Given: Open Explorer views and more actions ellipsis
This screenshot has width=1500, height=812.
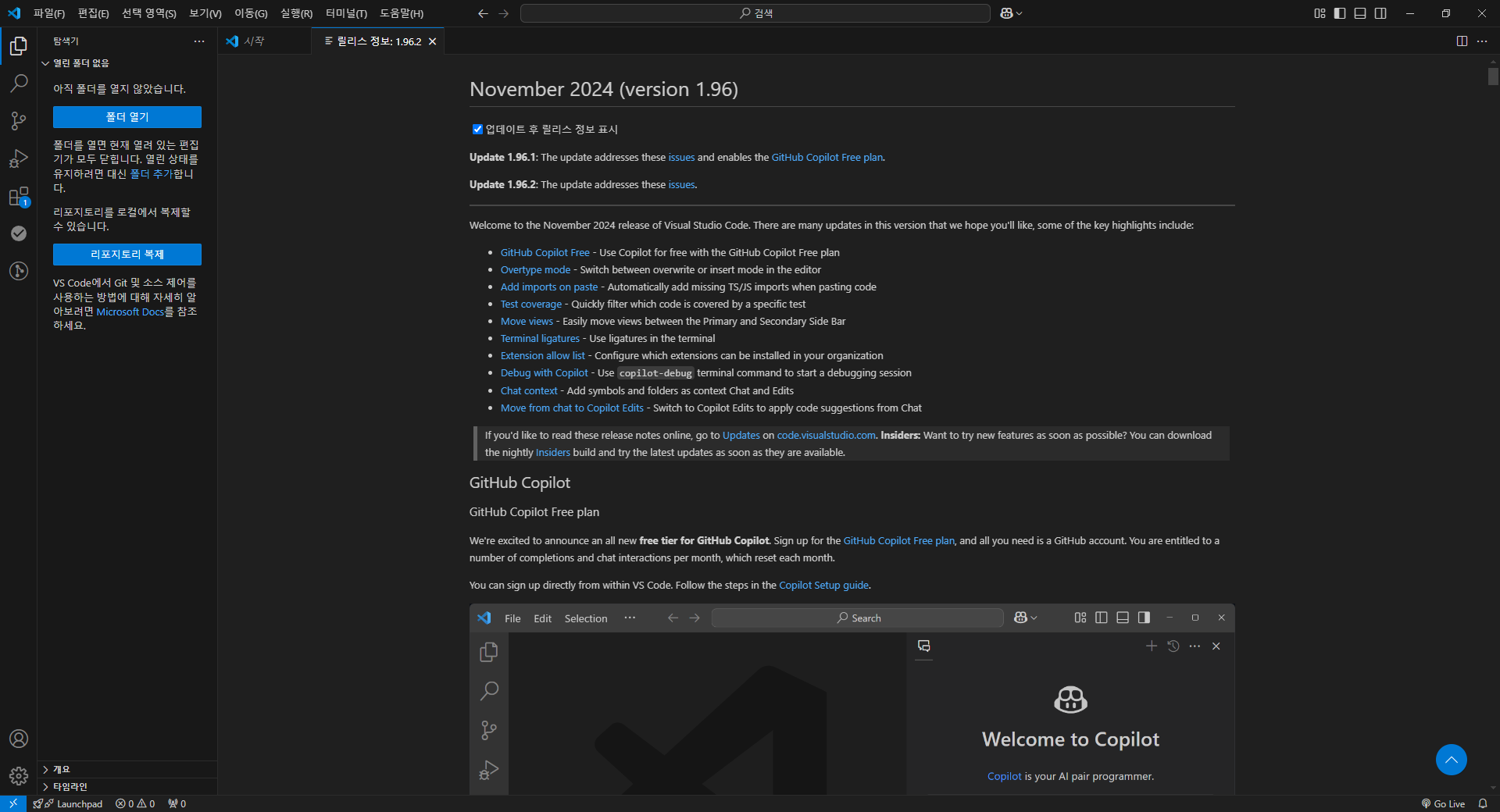Looking at the screenshot, I should (199, 41).
